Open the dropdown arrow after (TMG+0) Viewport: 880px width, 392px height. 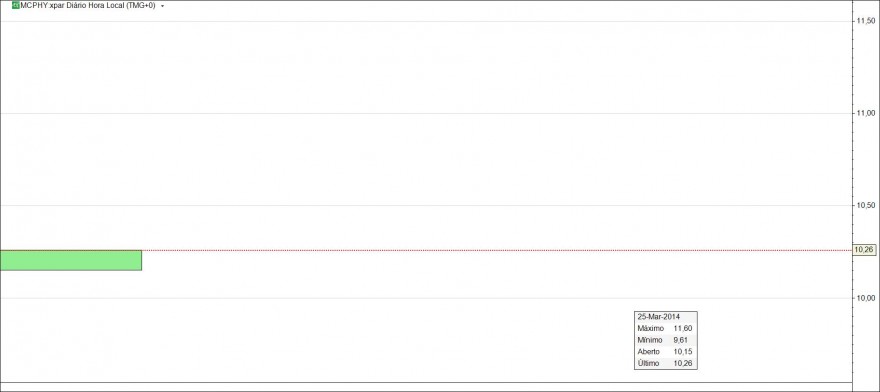162,6
